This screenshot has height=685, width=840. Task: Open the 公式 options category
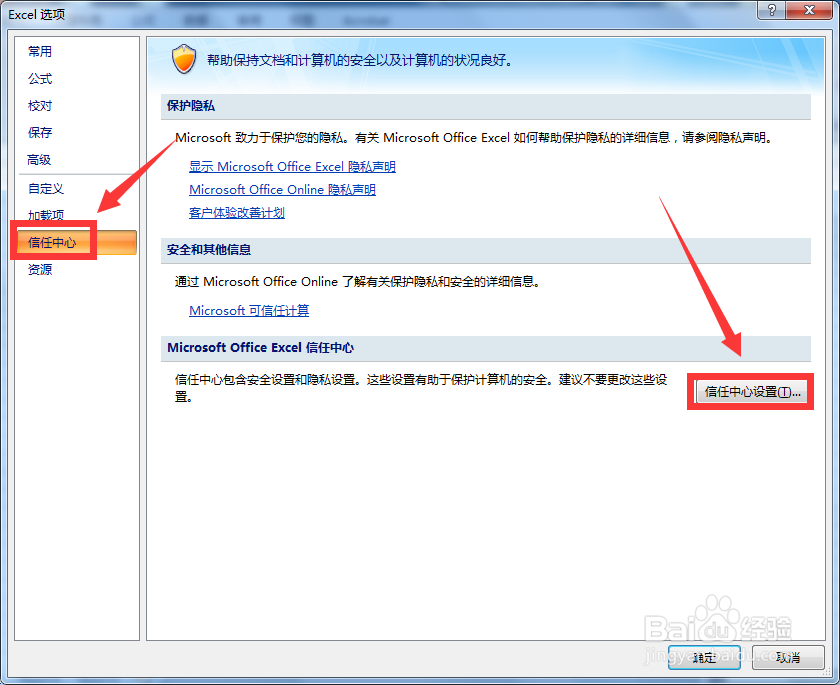(x=40, y=79)
